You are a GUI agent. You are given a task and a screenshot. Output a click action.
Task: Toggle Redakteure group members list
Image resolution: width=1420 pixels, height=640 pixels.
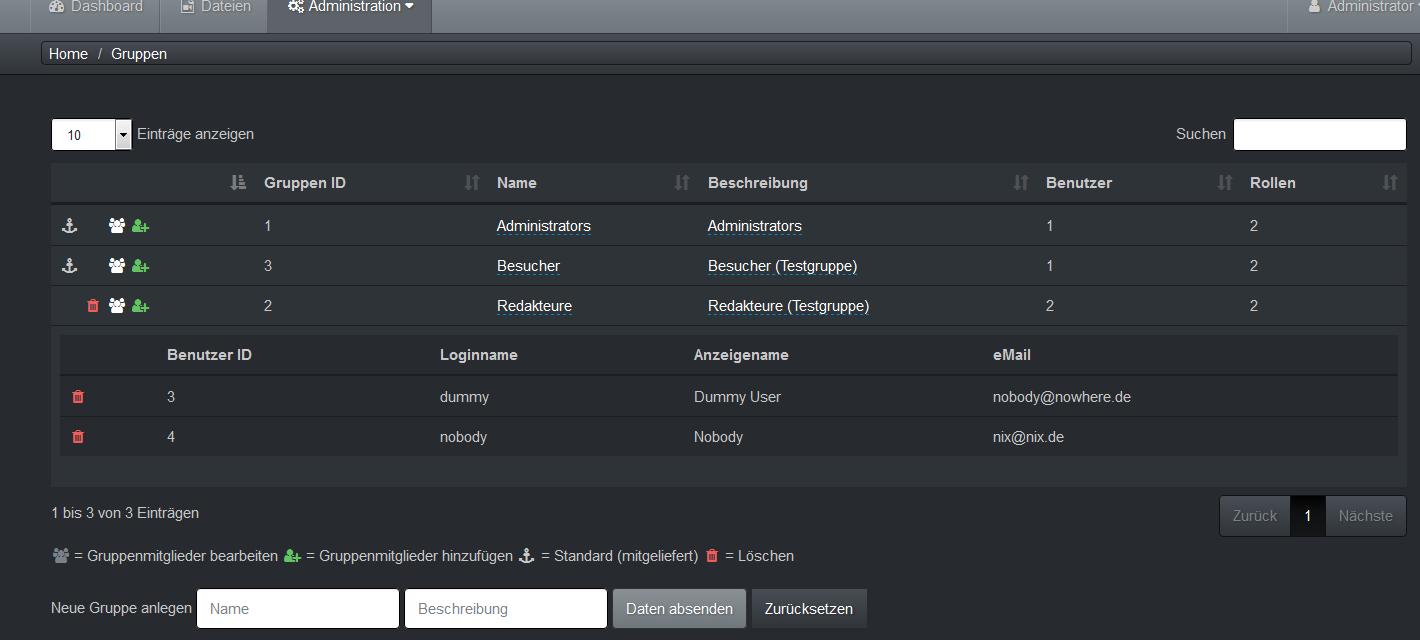pos(117,306)
